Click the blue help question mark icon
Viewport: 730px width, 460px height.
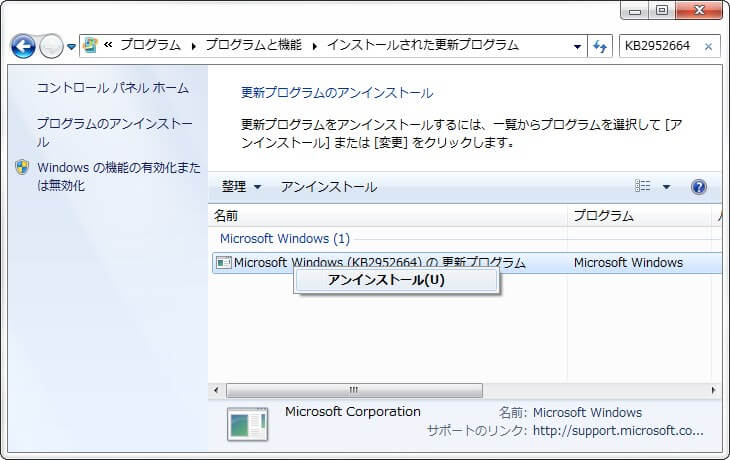pyautogui.click(x=699, y=187)
